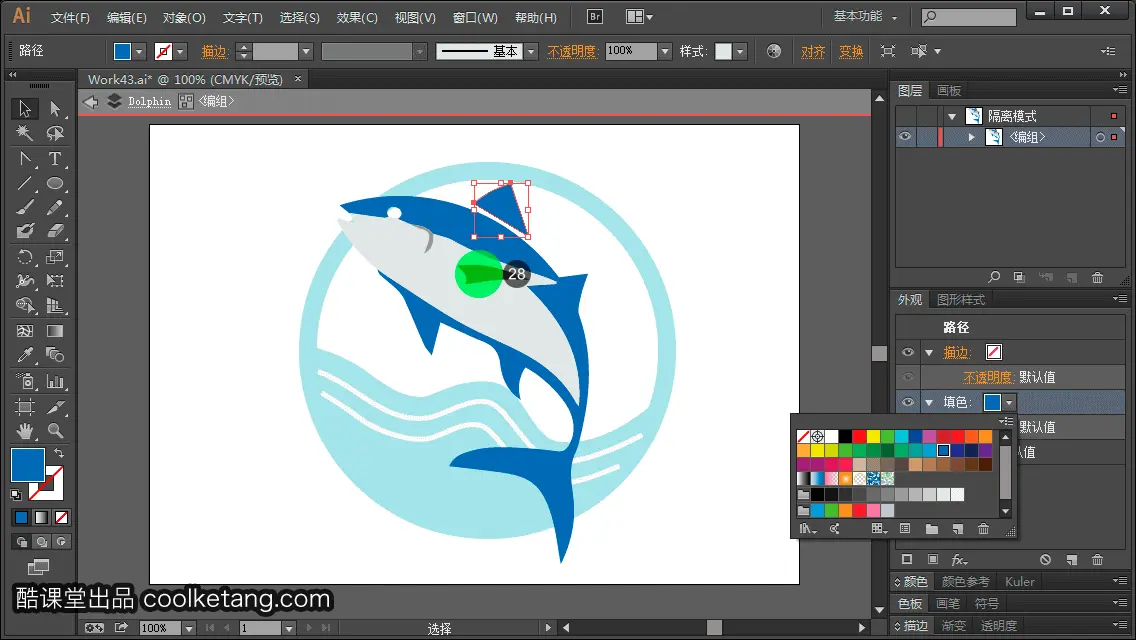
Task: Click the search field in title bar
Action: [969, 17]
